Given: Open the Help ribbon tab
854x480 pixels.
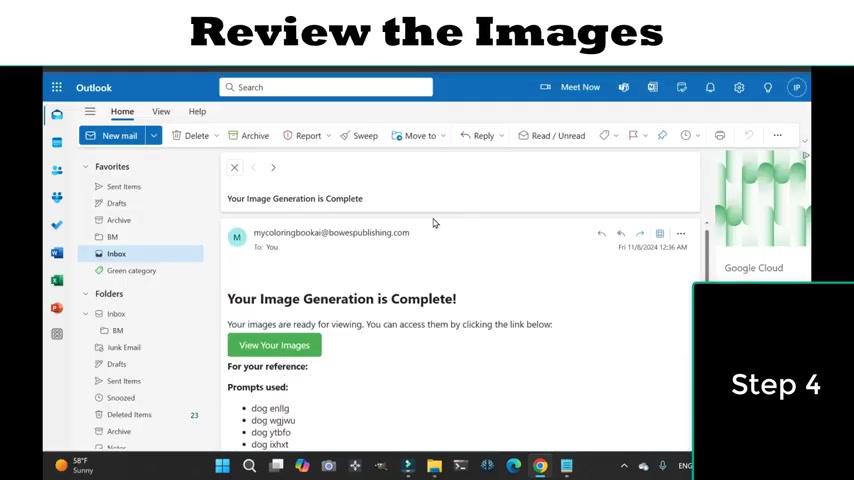Looking at the screenshot, I should point(197,111).
